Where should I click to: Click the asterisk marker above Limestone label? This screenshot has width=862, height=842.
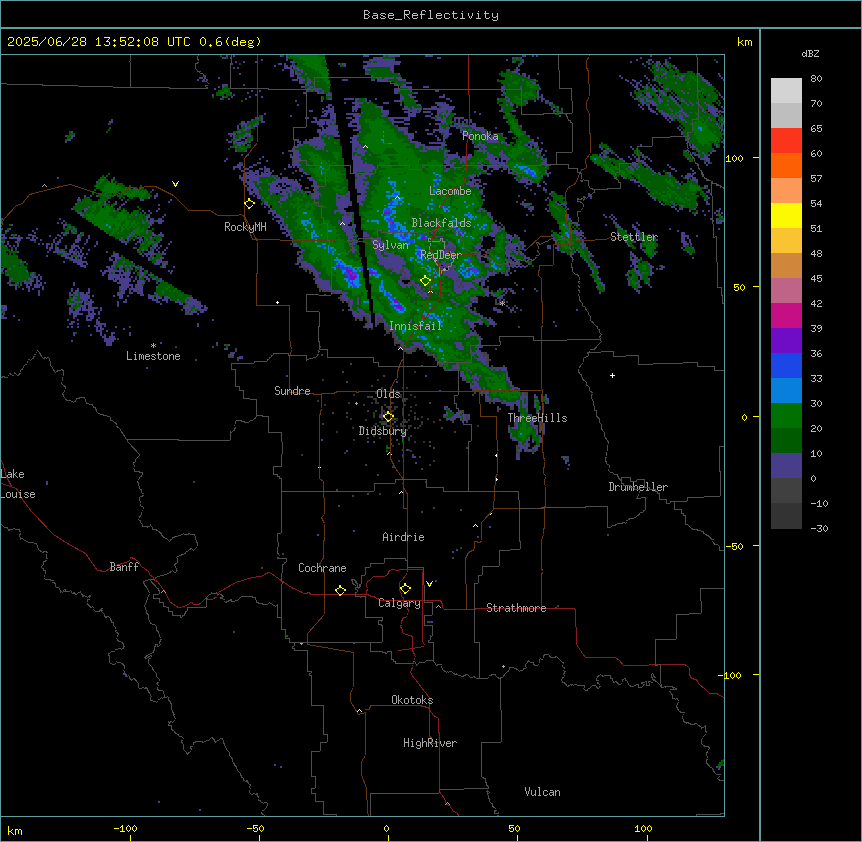(153, 346)
